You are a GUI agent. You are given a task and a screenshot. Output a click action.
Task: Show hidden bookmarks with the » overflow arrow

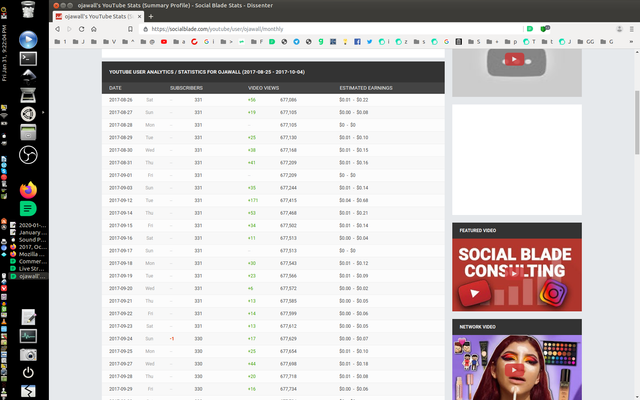coord(631,42)
